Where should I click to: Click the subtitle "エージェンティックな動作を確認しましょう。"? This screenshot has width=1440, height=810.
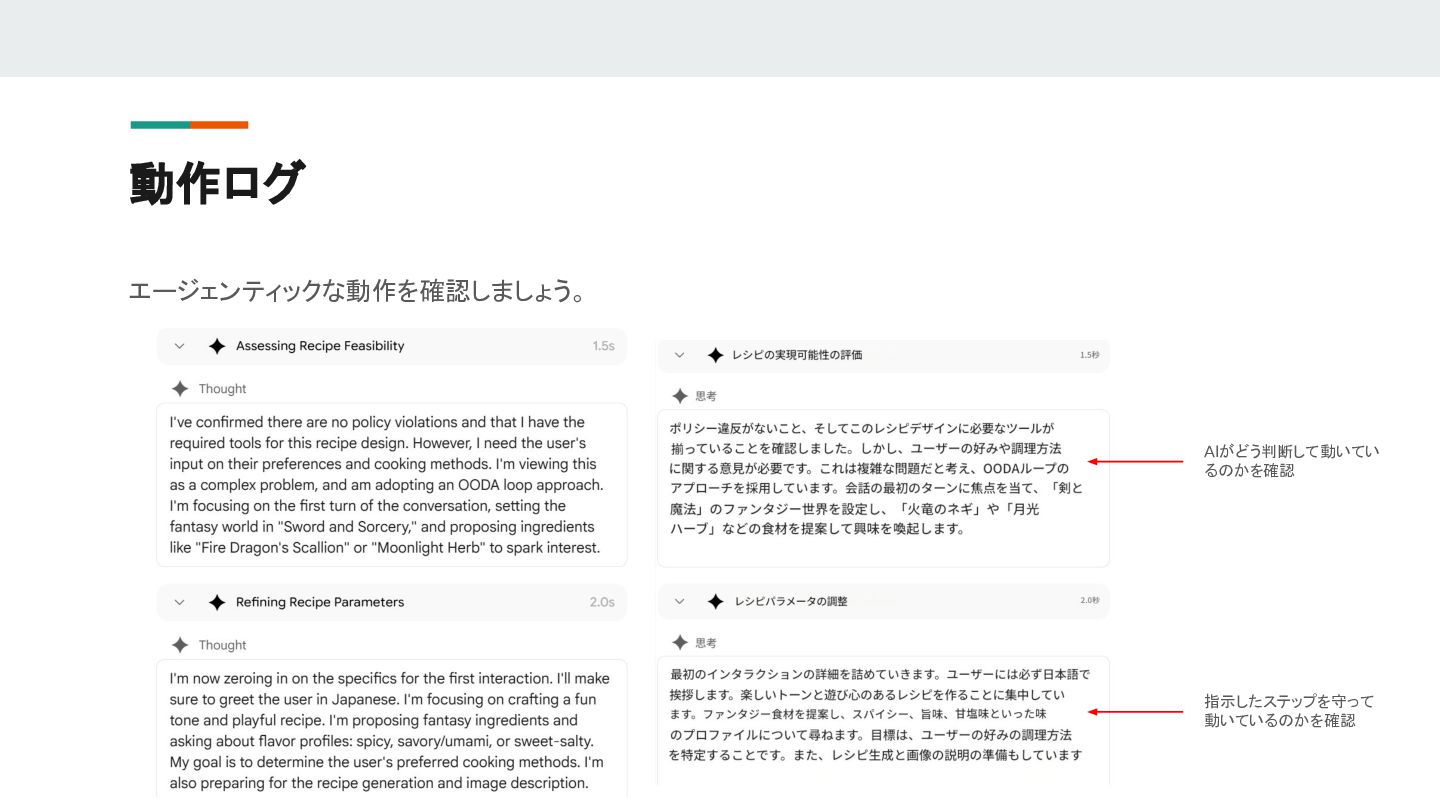pos(357,292)
